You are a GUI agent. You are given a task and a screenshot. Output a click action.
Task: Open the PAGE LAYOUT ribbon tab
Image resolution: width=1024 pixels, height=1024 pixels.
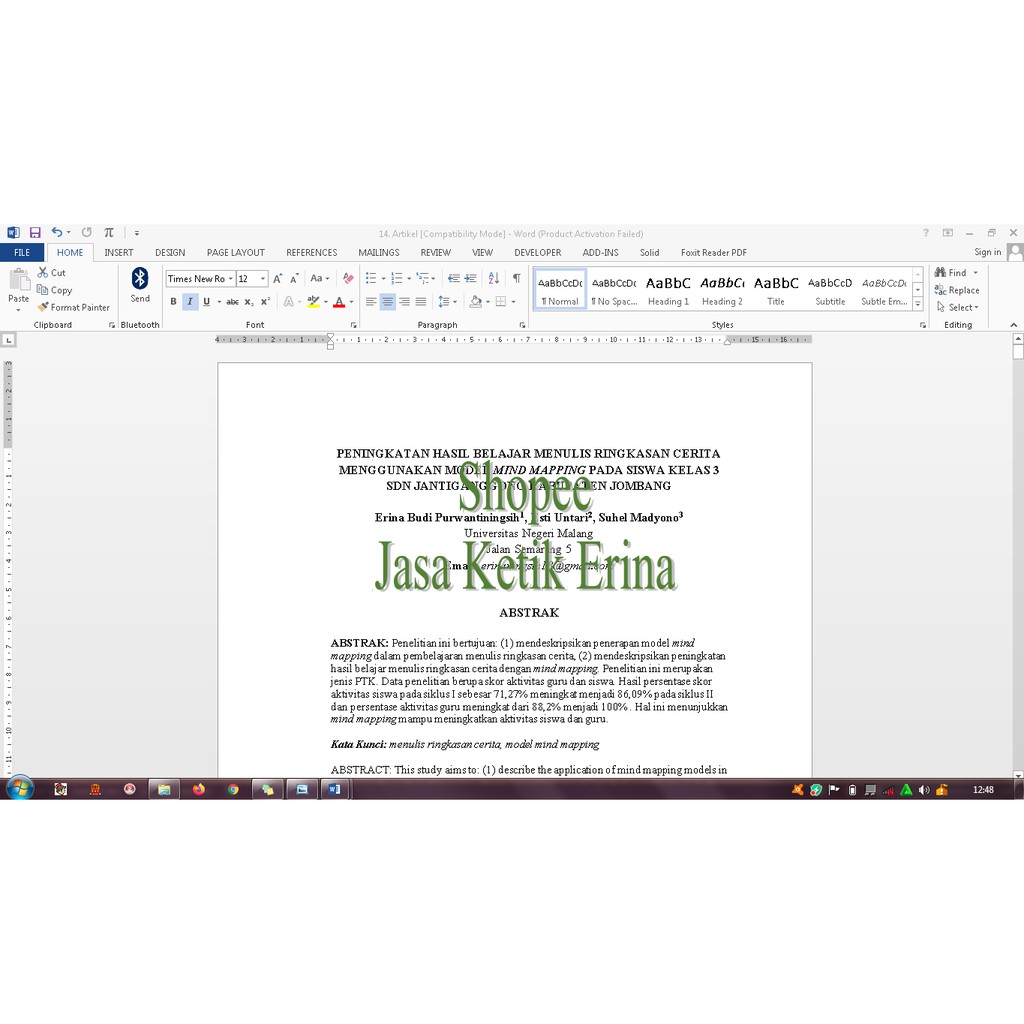click(236, 253)
